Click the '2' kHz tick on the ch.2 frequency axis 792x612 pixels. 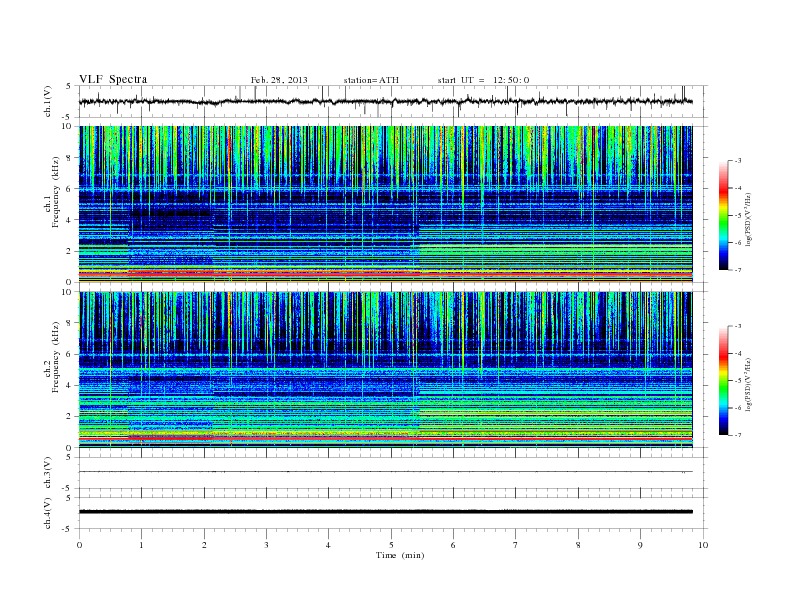pyautogui.click(x=69, y=417)
